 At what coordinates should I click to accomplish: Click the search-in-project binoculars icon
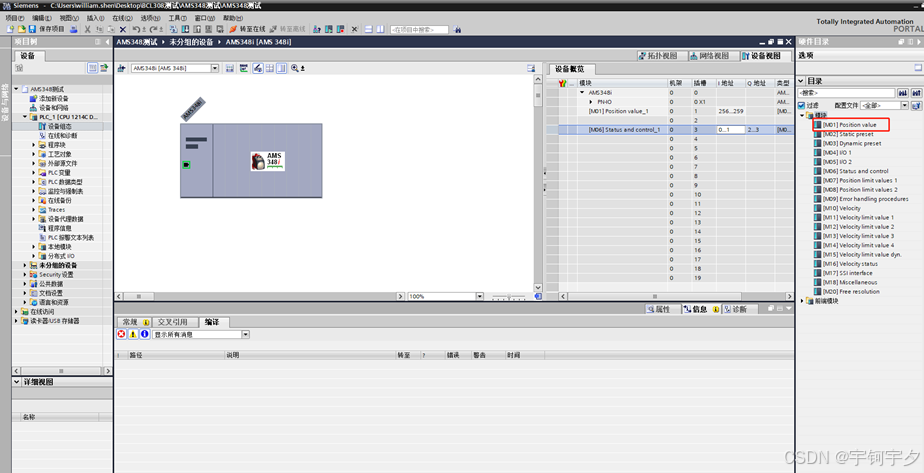[x=457, y=29]
